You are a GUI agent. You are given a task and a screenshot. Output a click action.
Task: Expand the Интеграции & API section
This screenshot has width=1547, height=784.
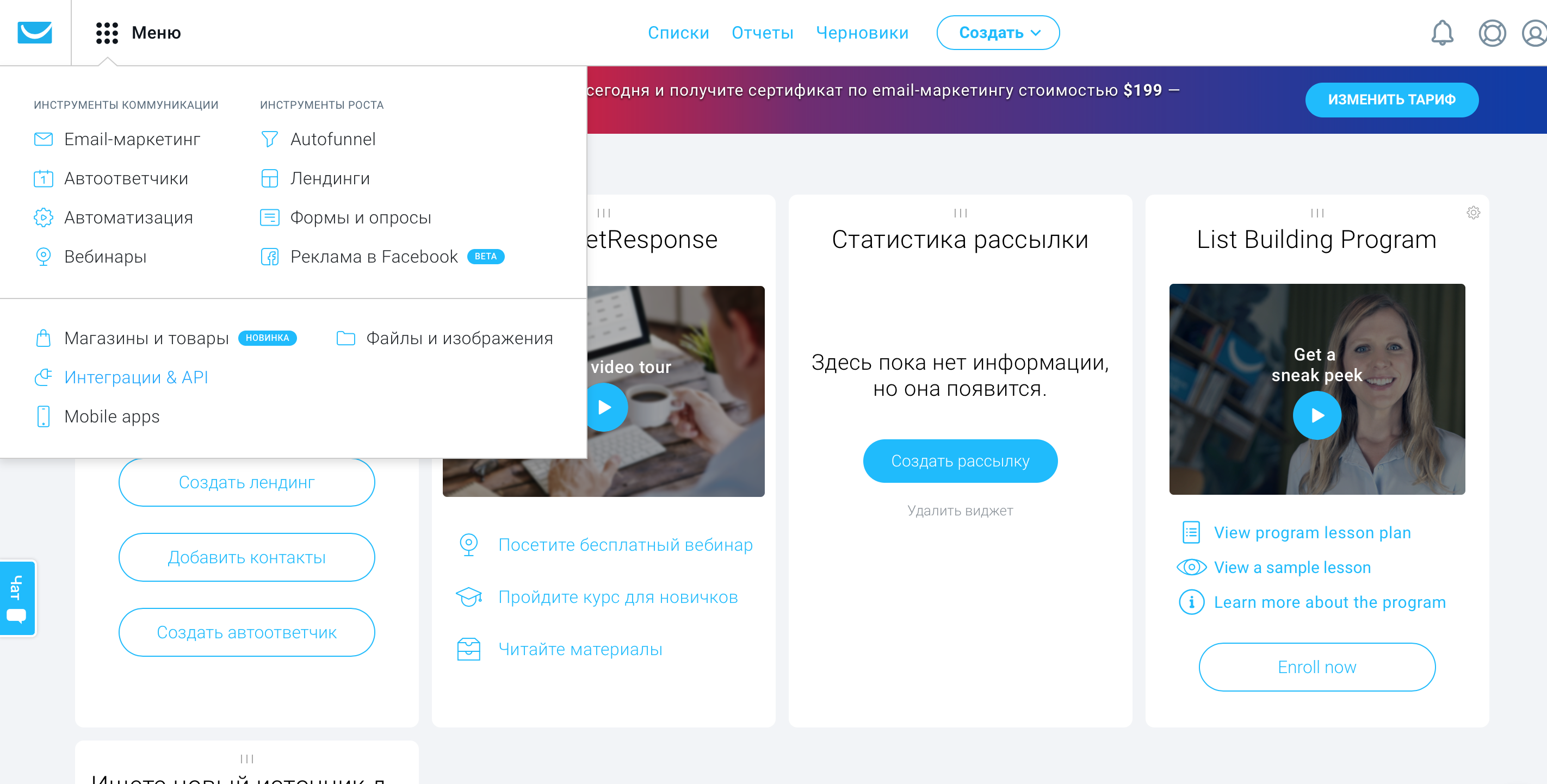(x=138, y=377)
